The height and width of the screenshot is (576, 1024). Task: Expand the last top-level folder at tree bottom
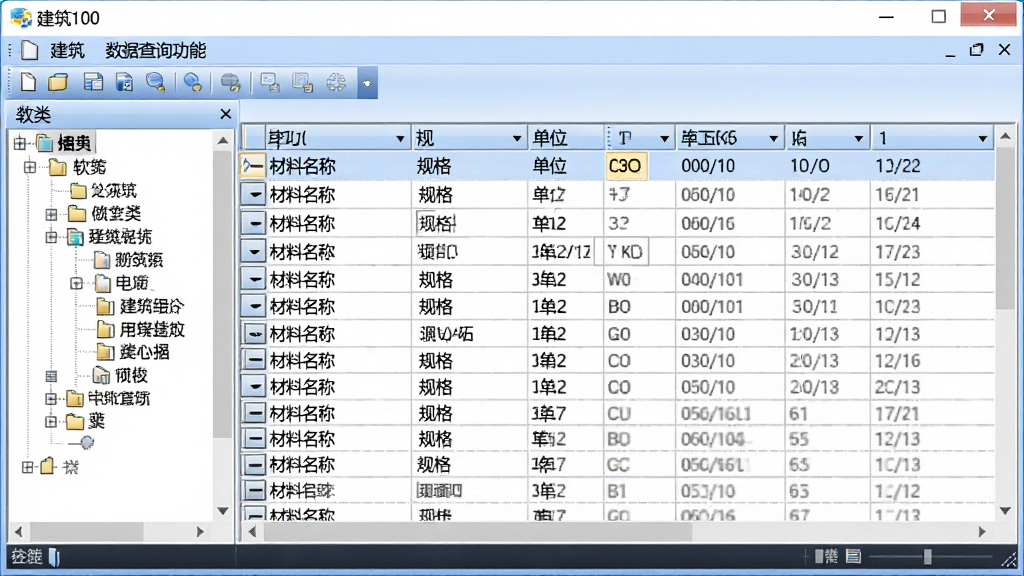27,467
